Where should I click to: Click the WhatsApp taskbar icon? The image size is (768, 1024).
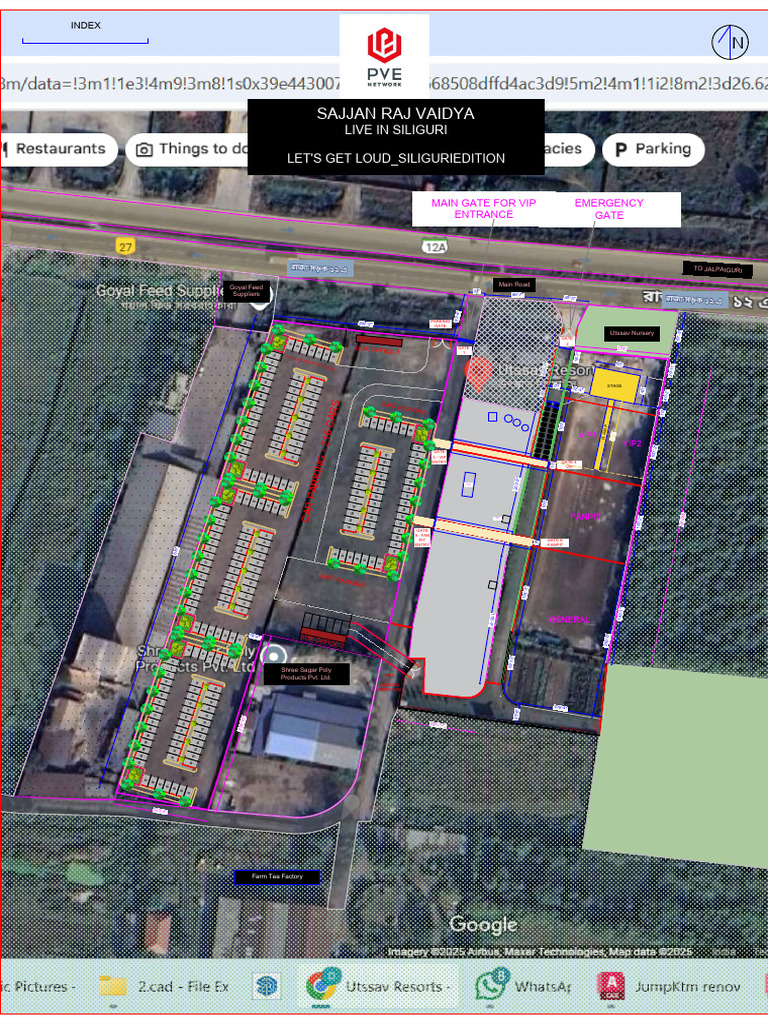click(491, 985)
